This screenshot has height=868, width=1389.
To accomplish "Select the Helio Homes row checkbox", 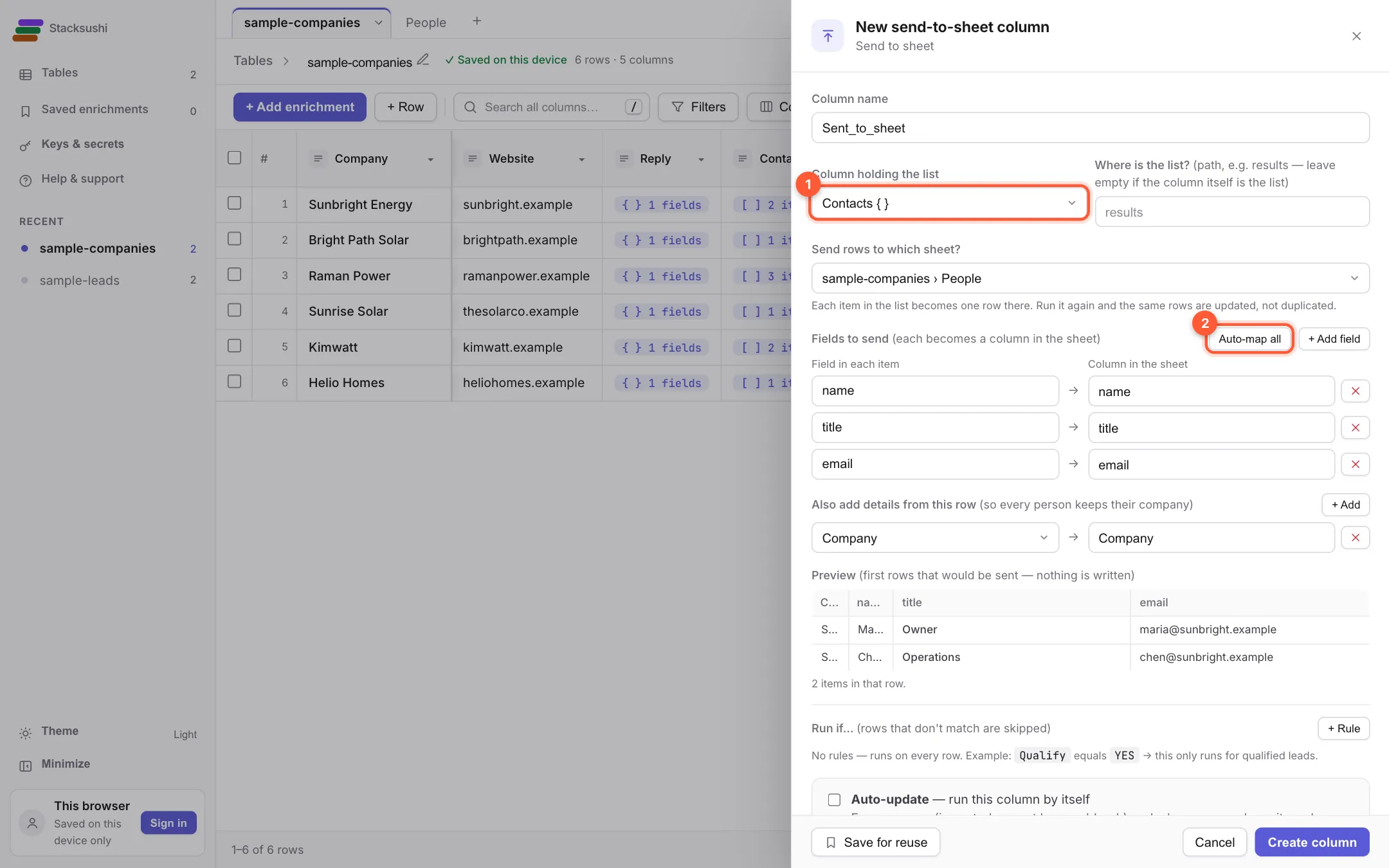I will click(234, 382).
